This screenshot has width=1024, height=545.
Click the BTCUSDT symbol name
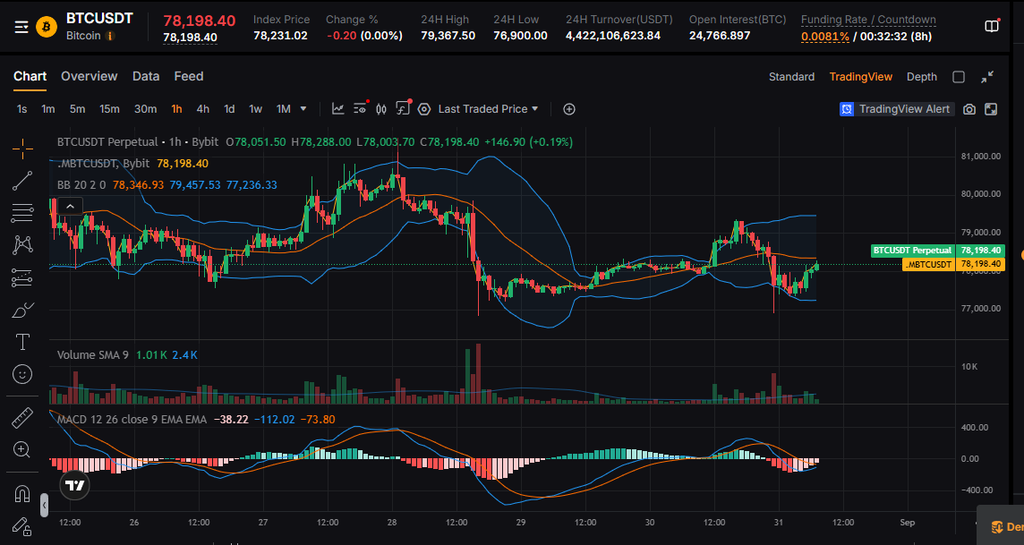[99, 18]
